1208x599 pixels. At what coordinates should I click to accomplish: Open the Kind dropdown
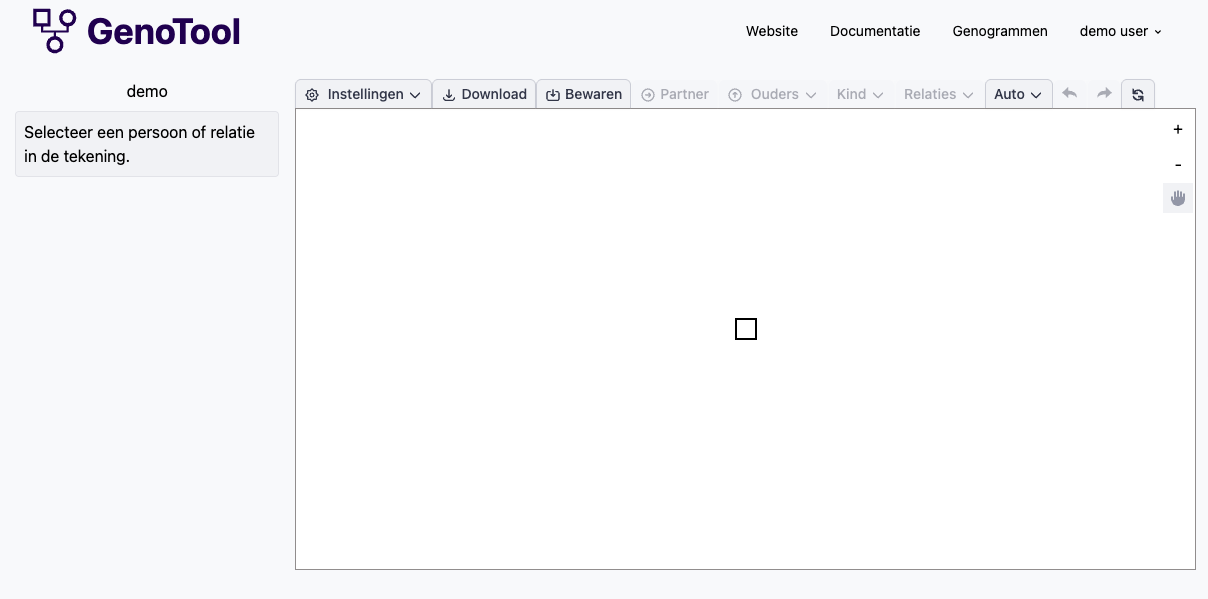(x=860, y=94)
